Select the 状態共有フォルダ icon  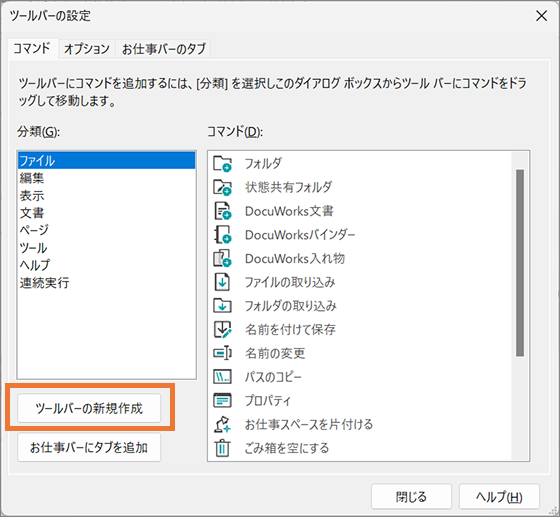click(222, 187)
